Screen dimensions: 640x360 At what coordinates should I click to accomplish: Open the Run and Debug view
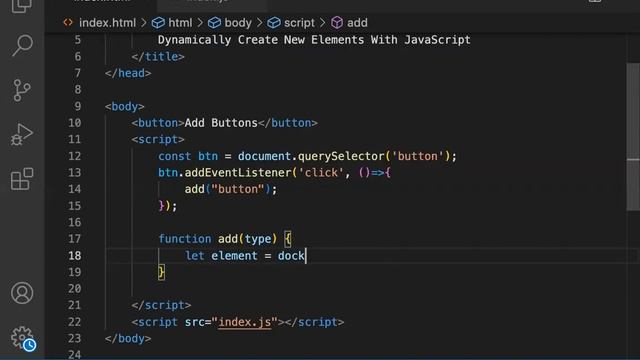pos(22,134)
